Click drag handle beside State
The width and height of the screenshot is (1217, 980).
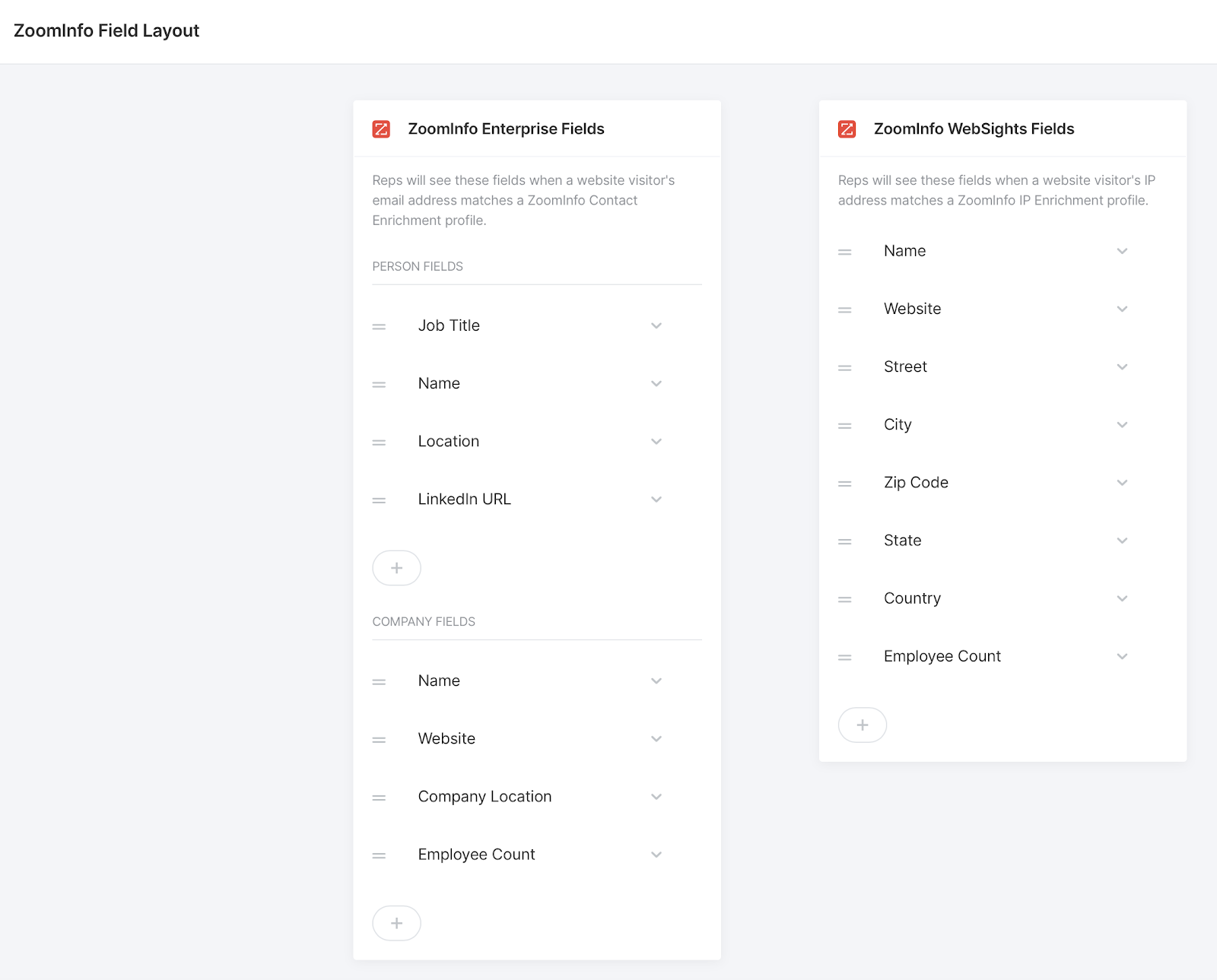coord(844,541)
